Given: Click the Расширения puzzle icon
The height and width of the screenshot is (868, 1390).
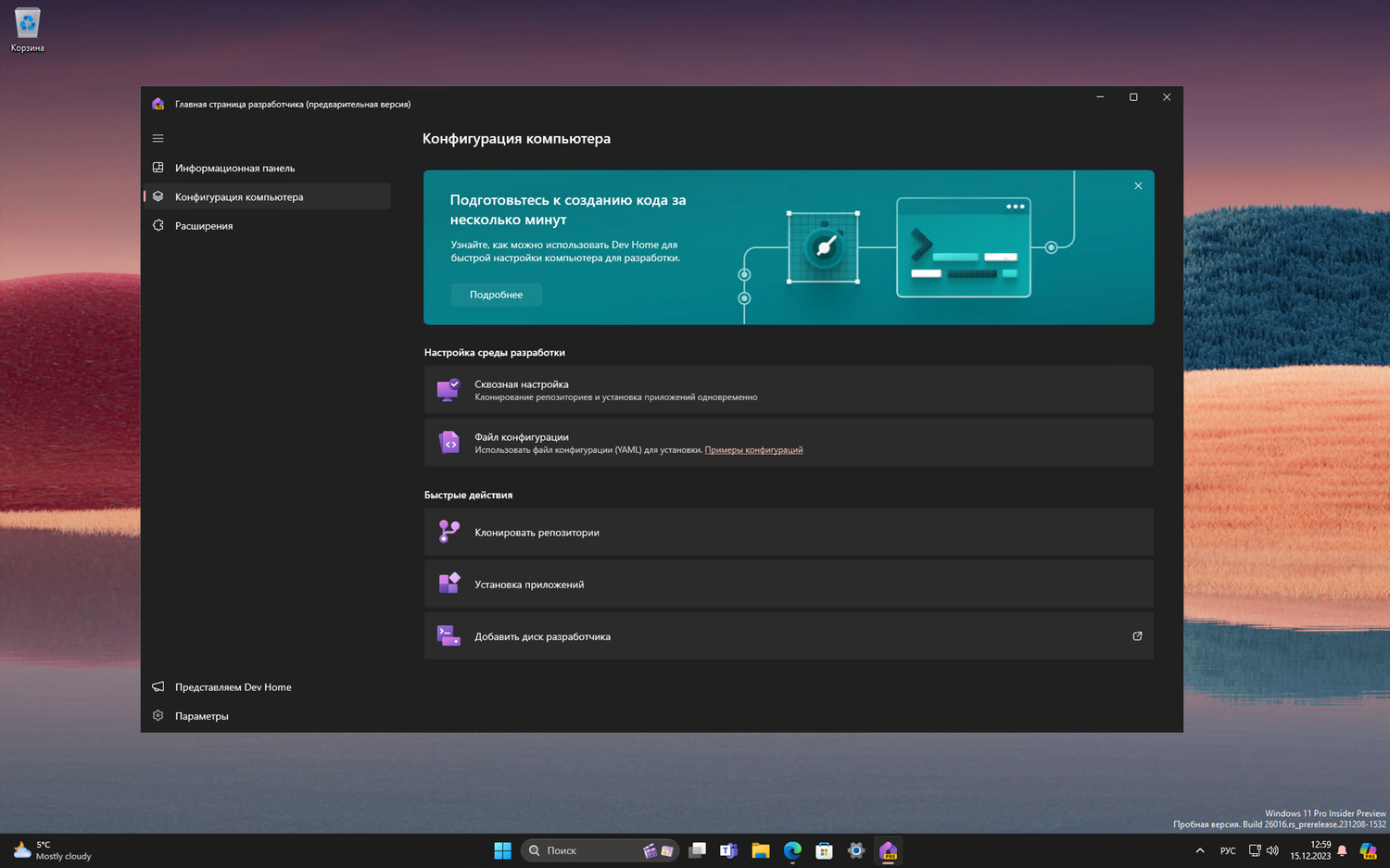Looking at the screenshot, I should tap(158, 225).
